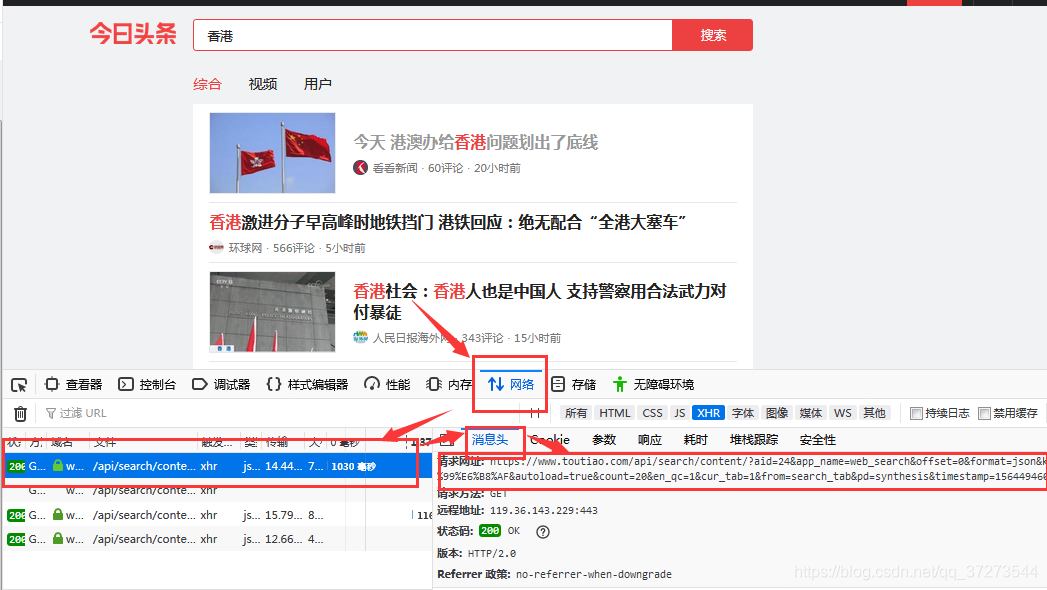Open the 调试器 (Debugger) panel
Image resolution: width=1047 pixels, height=590 pixels.
pyautogui.click(x=221, y=384)
